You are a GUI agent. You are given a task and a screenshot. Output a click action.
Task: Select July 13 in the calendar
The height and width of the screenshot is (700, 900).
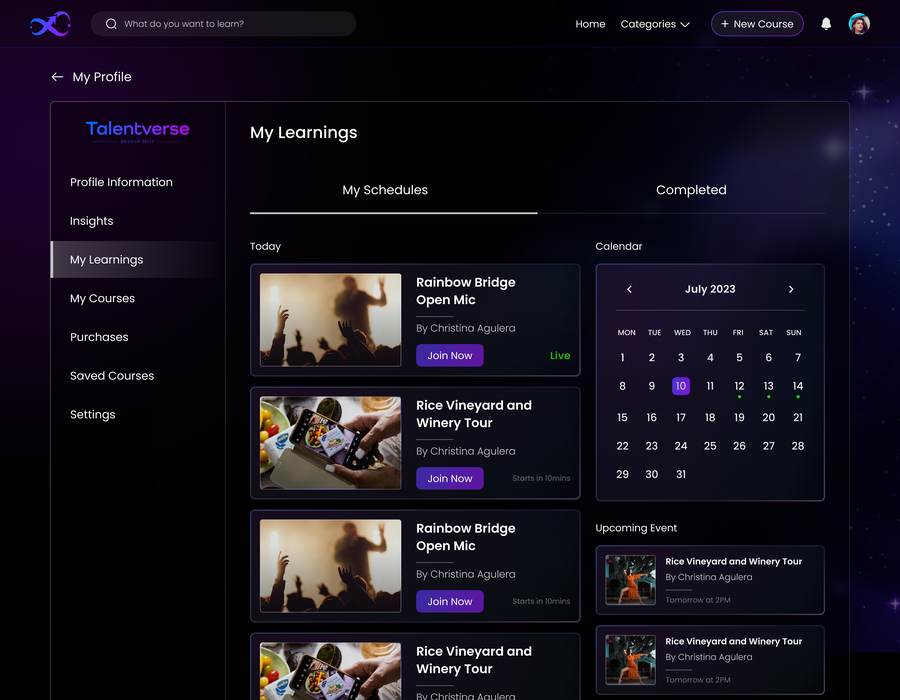click(769, 386)
